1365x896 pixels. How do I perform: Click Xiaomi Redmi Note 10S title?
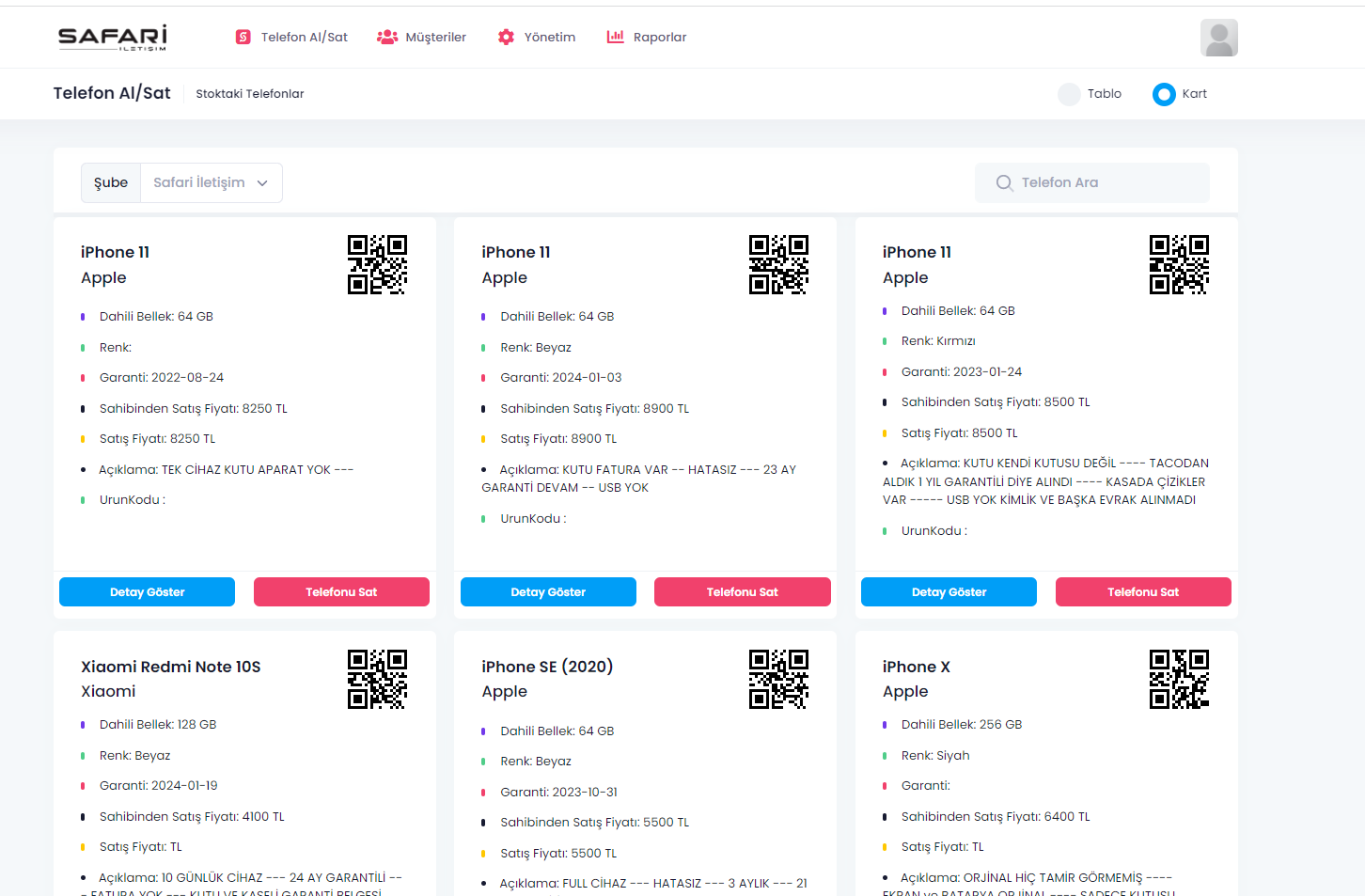(171, 667)
